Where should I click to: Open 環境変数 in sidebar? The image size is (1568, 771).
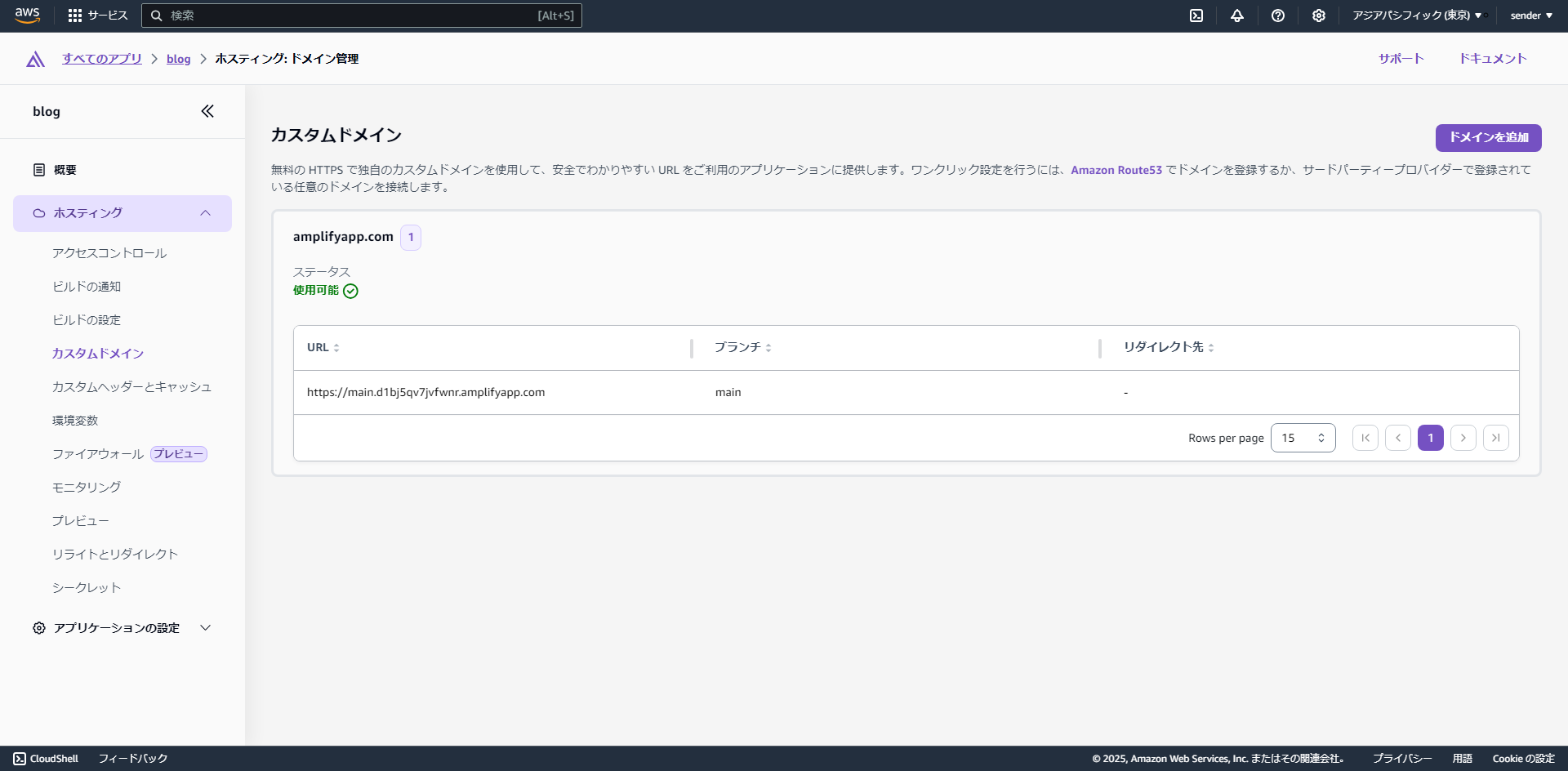75,421
